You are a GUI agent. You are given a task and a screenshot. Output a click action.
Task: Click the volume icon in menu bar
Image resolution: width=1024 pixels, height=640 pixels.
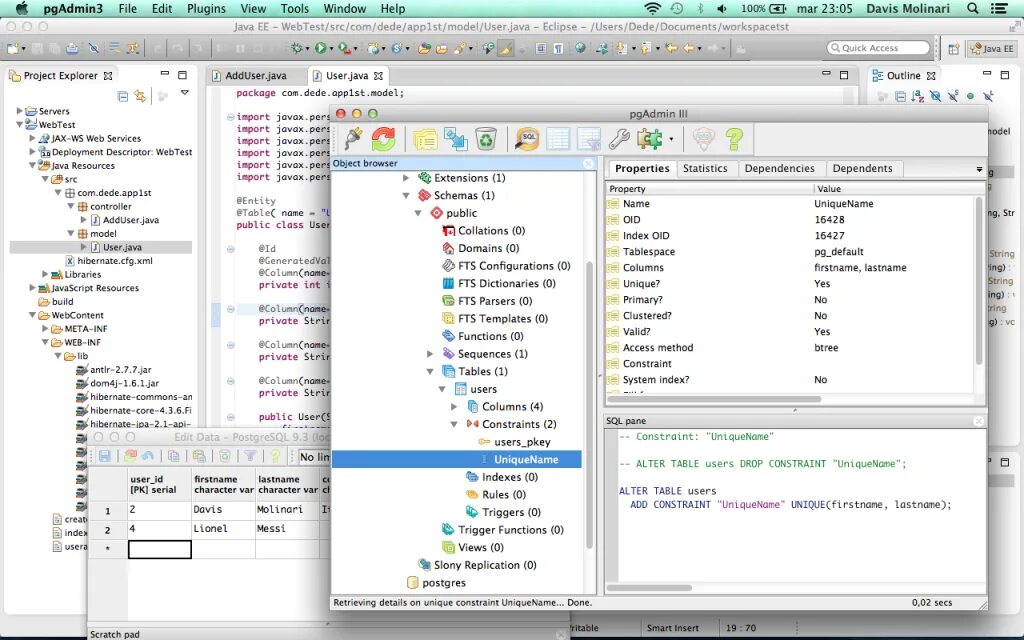722,8
